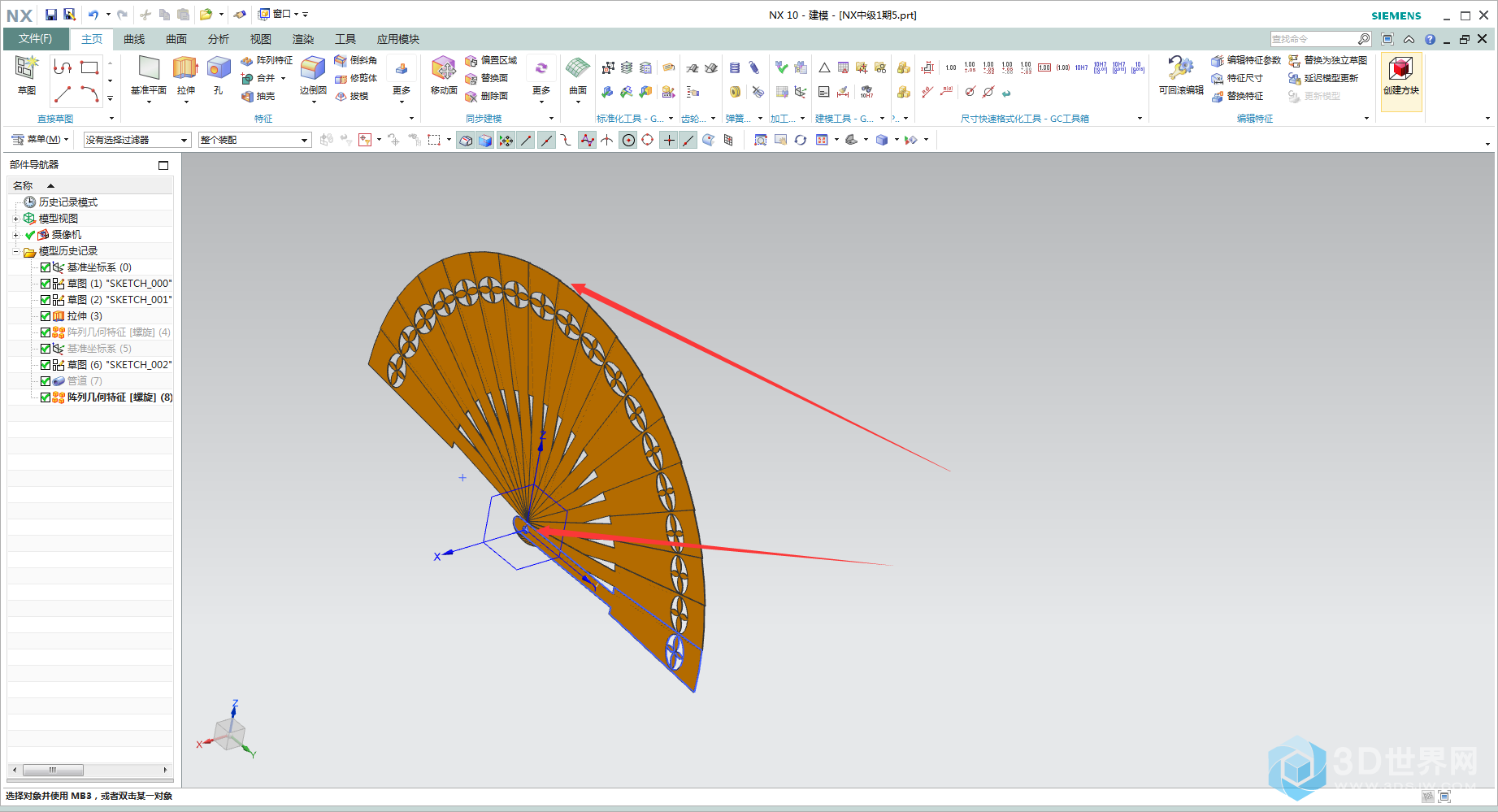Click the undo arrow icon

point(93,15)
